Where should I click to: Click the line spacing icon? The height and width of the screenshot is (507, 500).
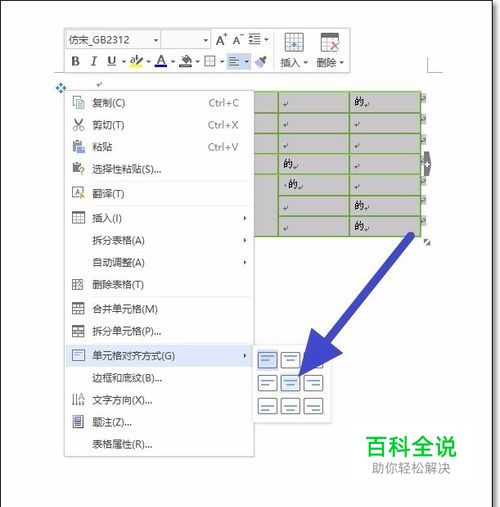(x=255, y=39)
